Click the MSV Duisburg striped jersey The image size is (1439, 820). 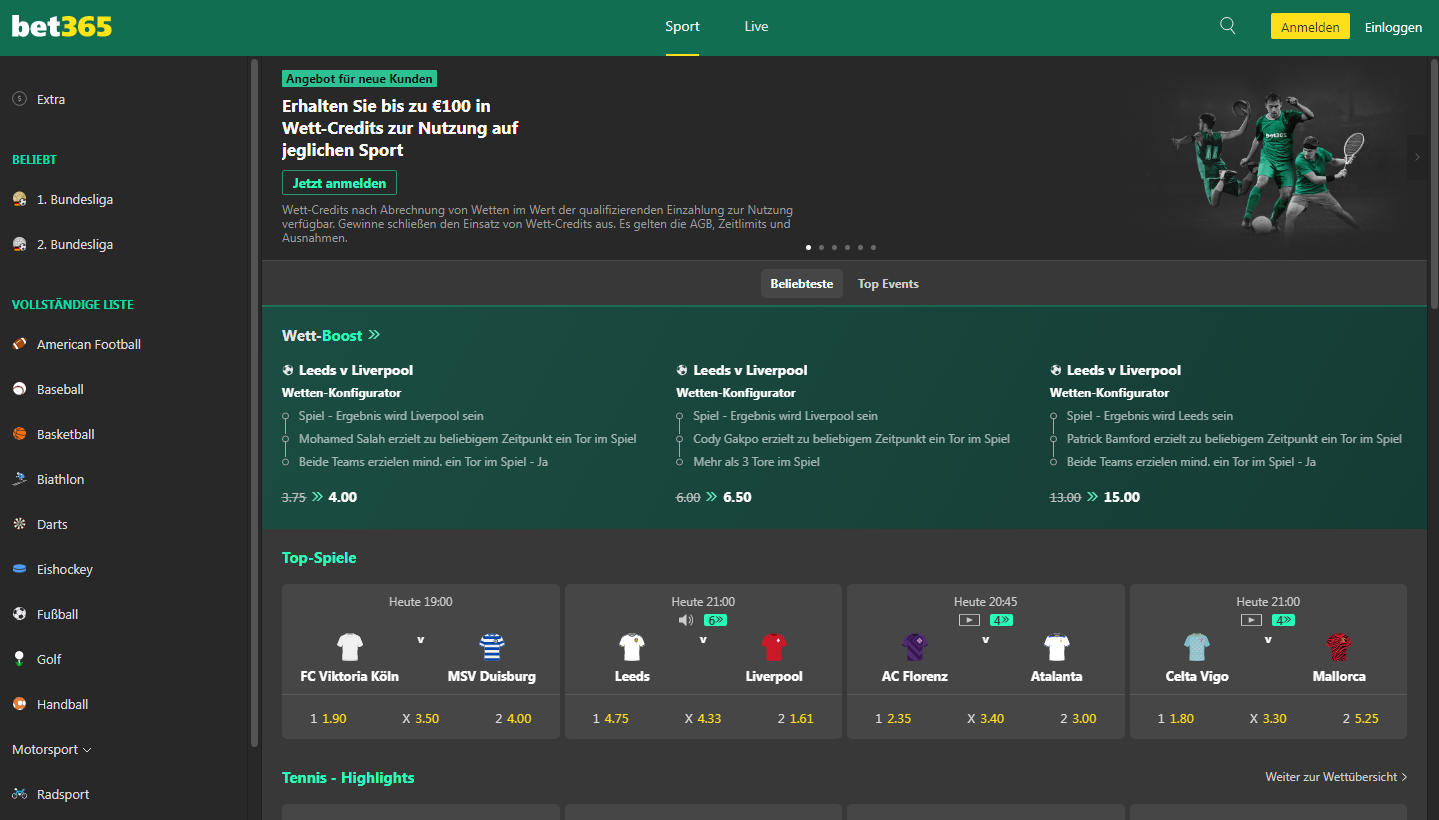pyautogui.click(x=491, y=647)
